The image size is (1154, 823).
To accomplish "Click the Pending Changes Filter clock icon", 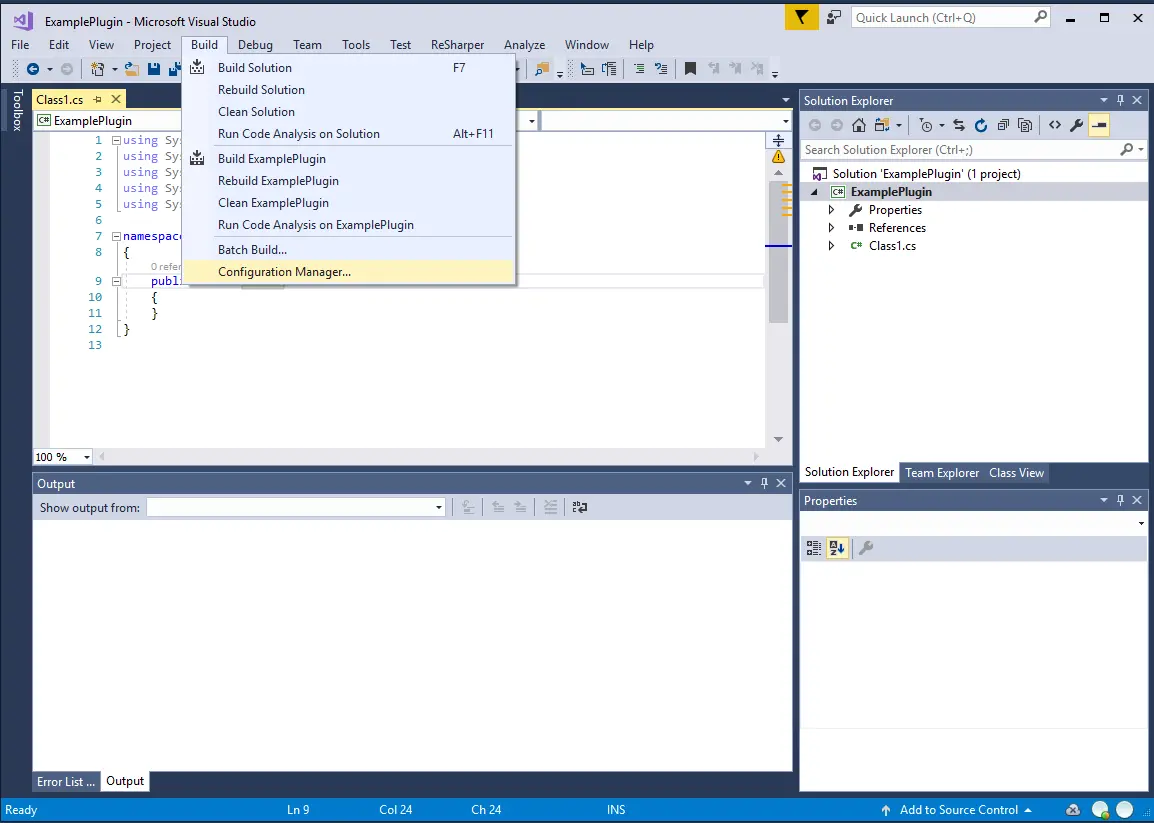I will tap(926, 125).
